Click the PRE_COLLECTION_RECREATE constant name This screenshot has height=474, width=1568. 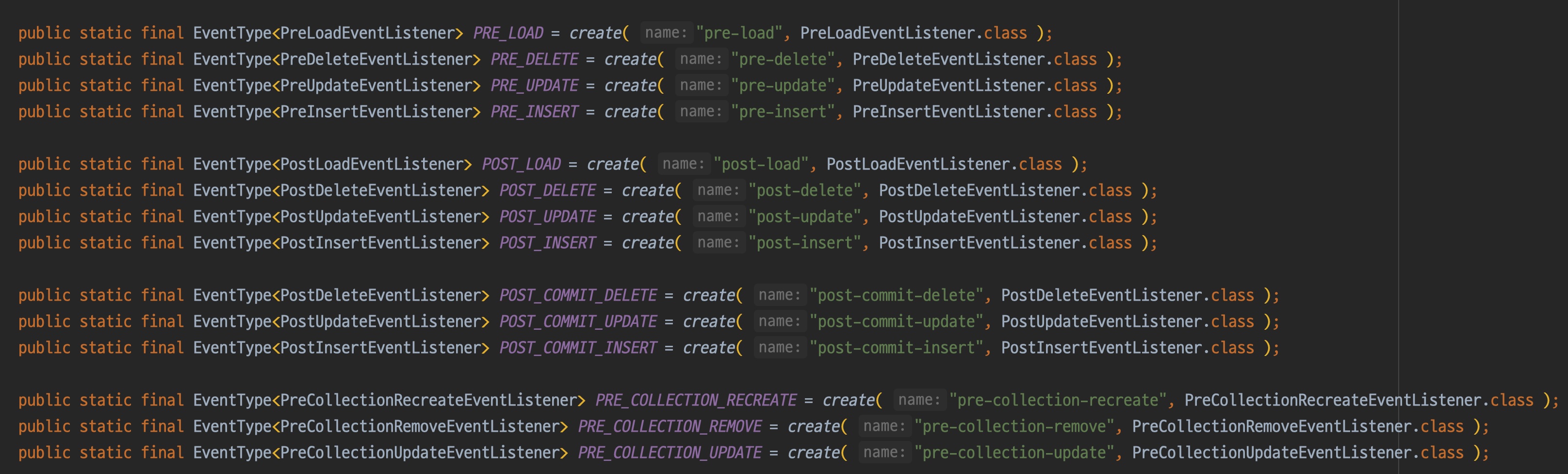696,400
